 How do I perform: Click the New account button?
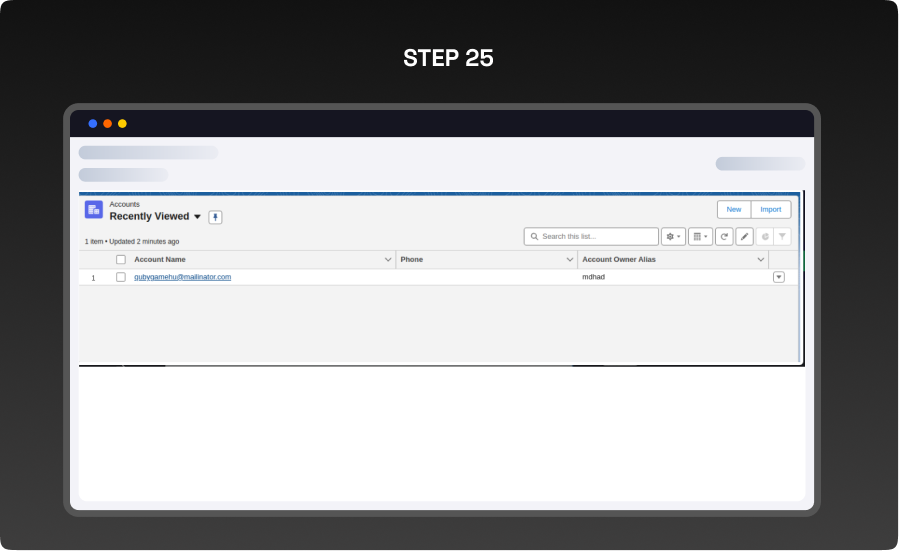coord(734,210)
